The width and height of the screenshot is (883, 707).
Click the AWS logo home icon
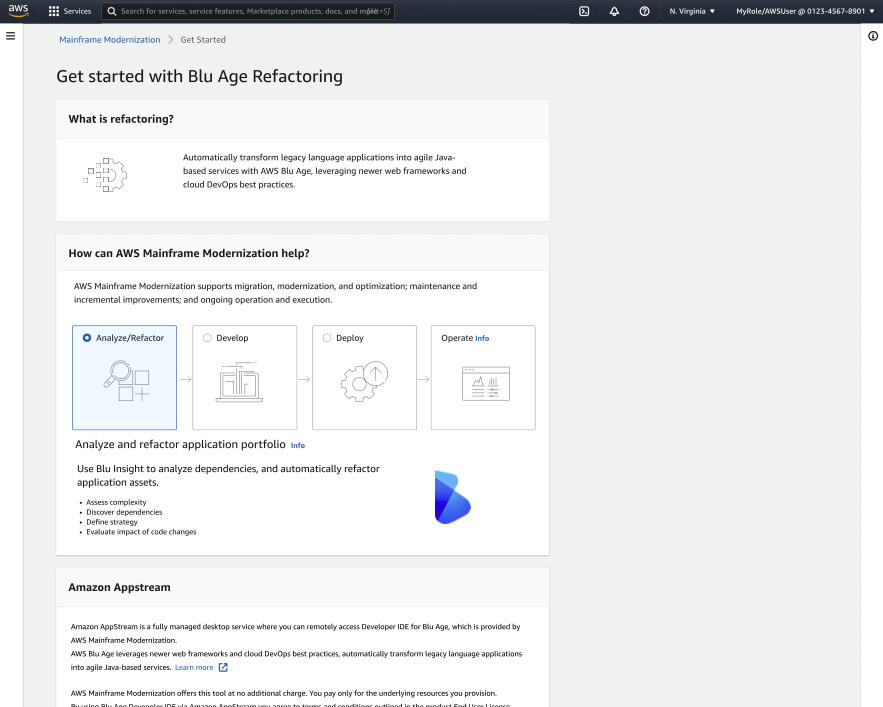pos(19,11)
